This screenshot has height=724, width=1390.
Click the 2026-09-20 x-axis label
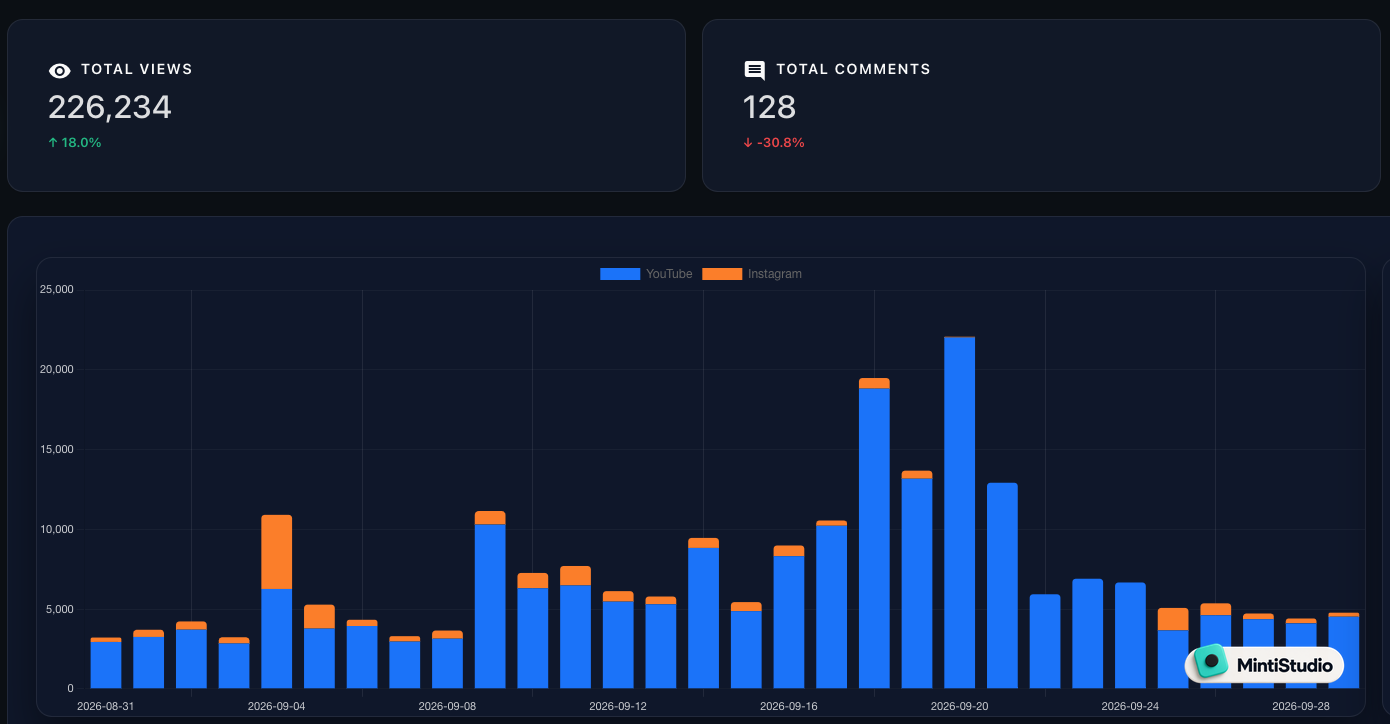pos(960,706)
